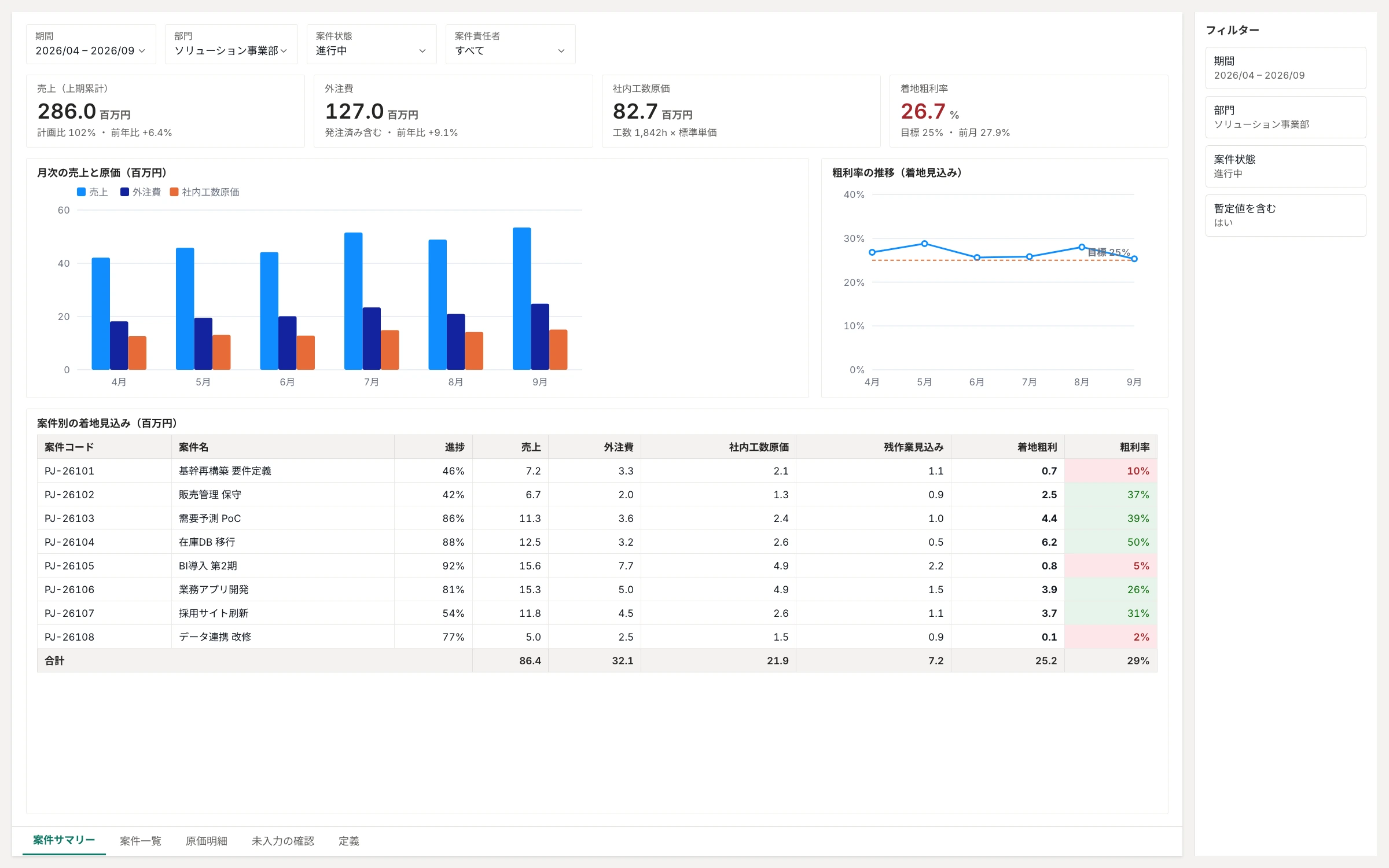This screenshot has height=868, width=1389.
Task: Click the 4月 社内工数原価 bar in the chart
Action: [137, 353]
